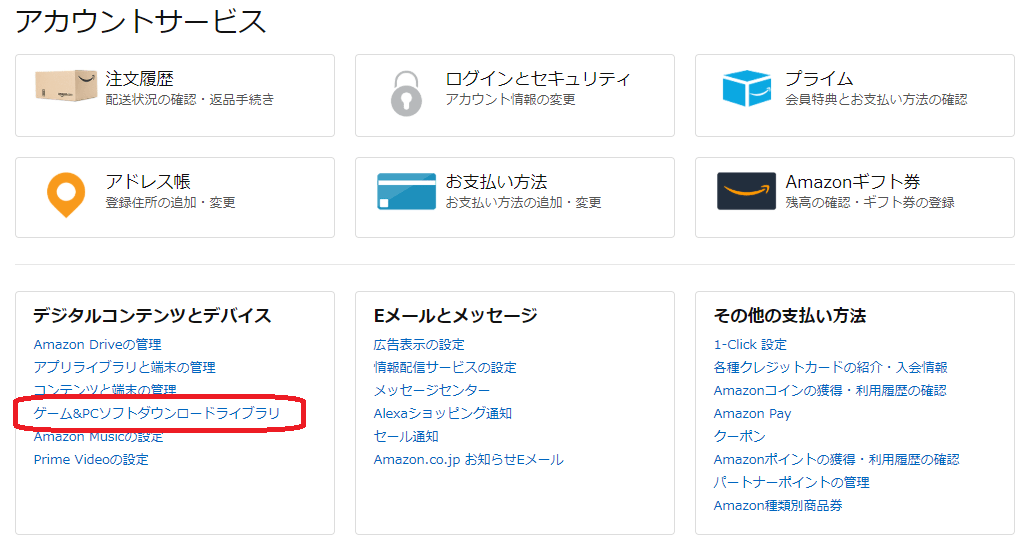
Task: Open セール通知 link
Action: tap(406, 437)
